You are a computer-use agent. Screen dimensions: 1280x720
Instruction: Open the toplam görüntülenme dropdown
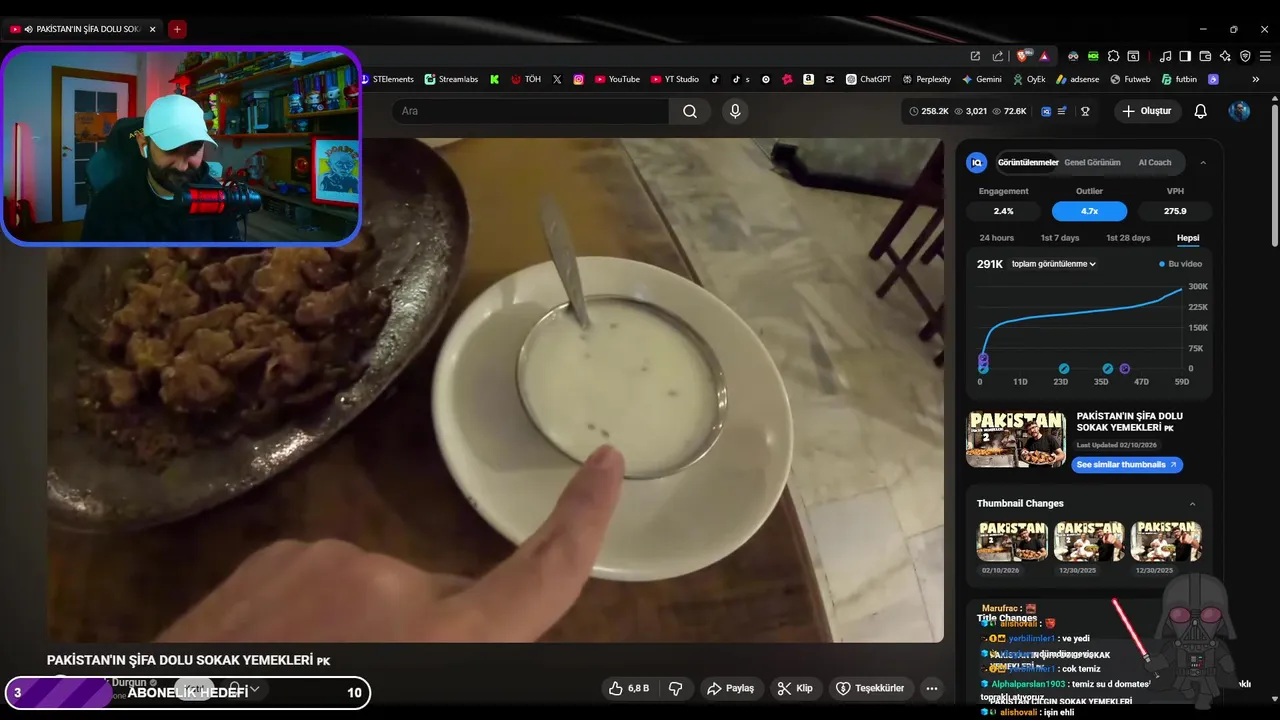coord(1054,264)
